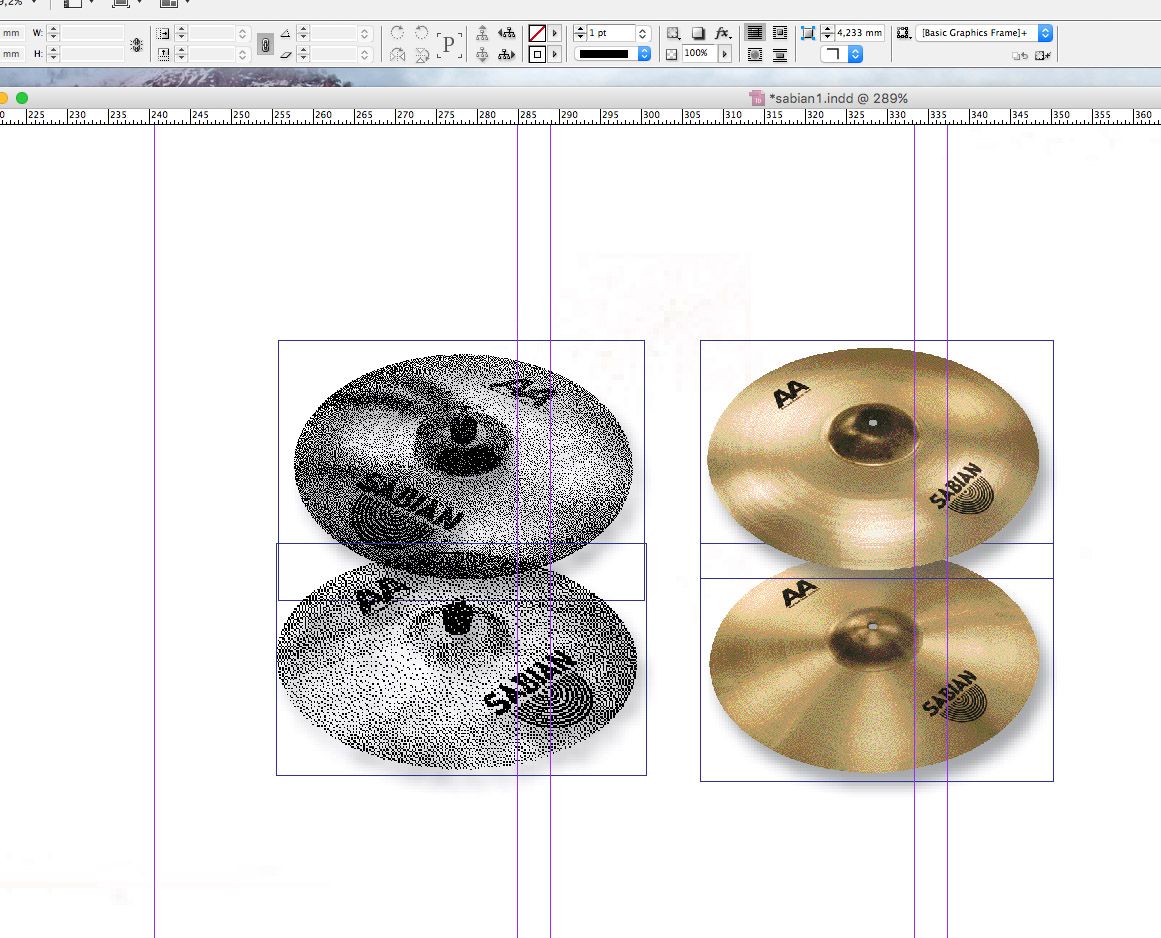Click the sabian1.indd document title
Image resolution: width=1161 pixels, height=938 pixels.
click(x=837, y=98)
